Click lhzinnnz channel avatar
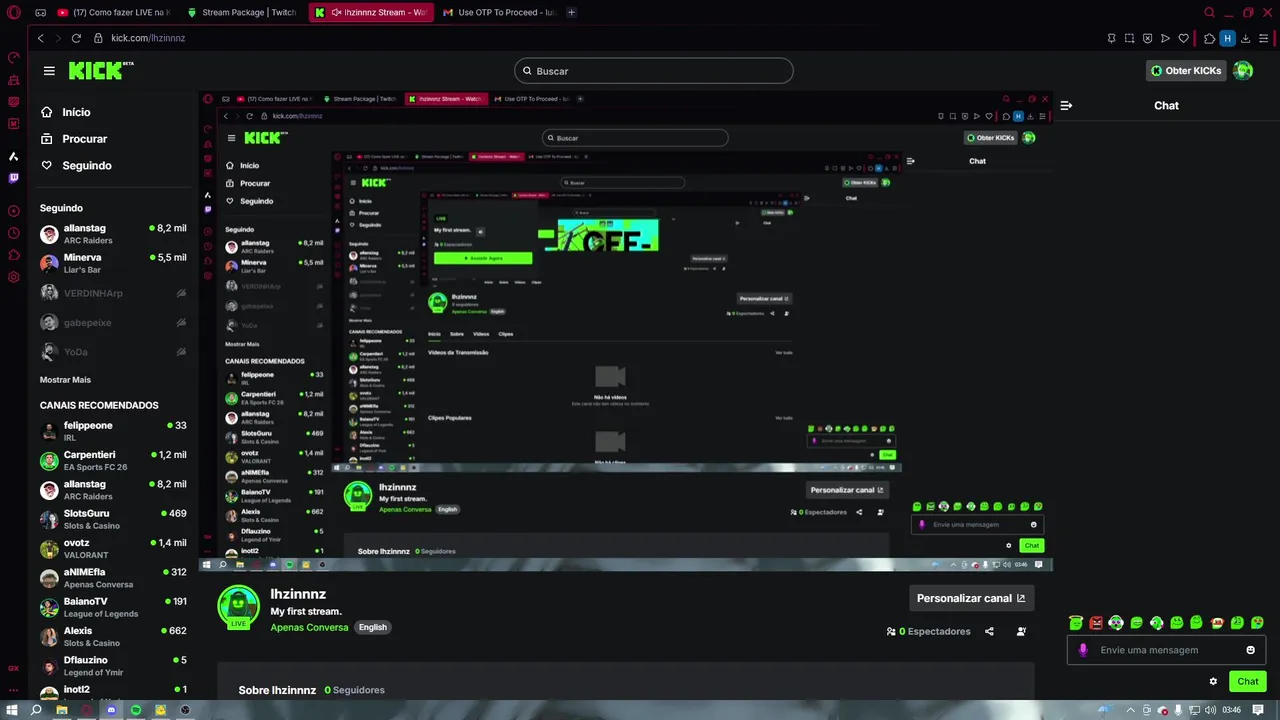 [x=238, y=607]
